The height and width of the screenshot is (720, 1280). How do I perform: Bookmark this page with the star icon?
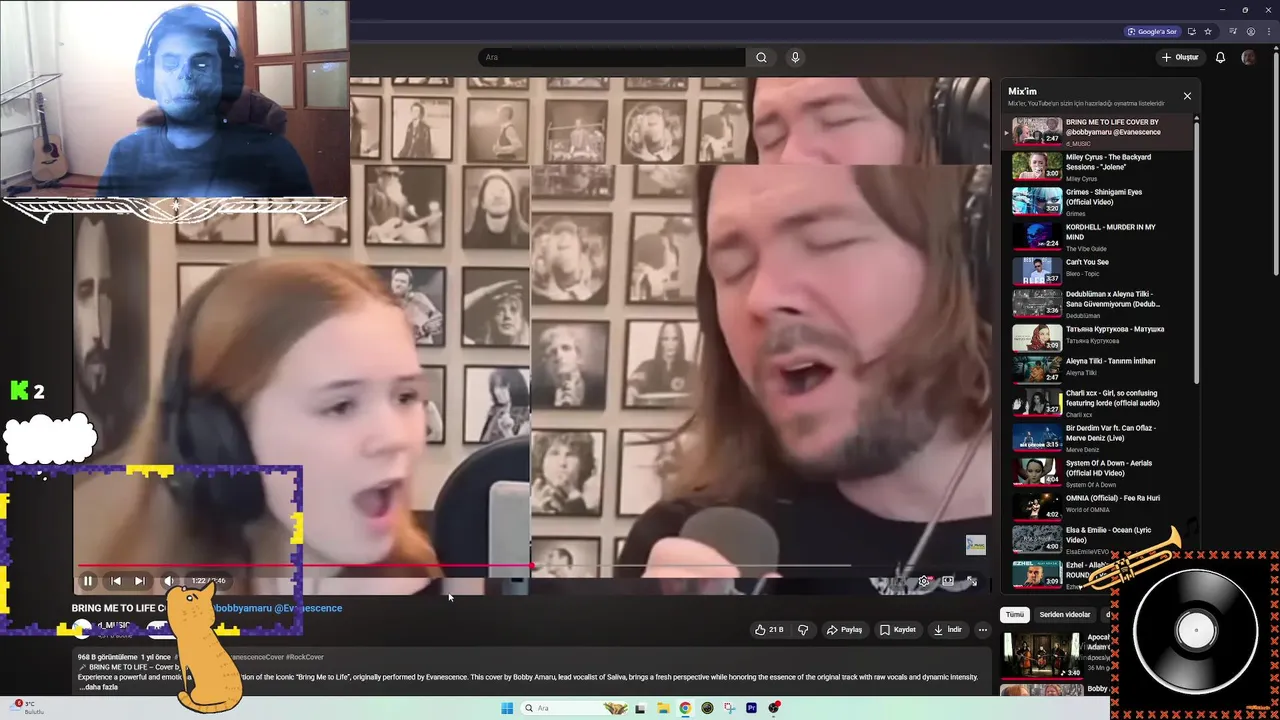pos(1207,31)
